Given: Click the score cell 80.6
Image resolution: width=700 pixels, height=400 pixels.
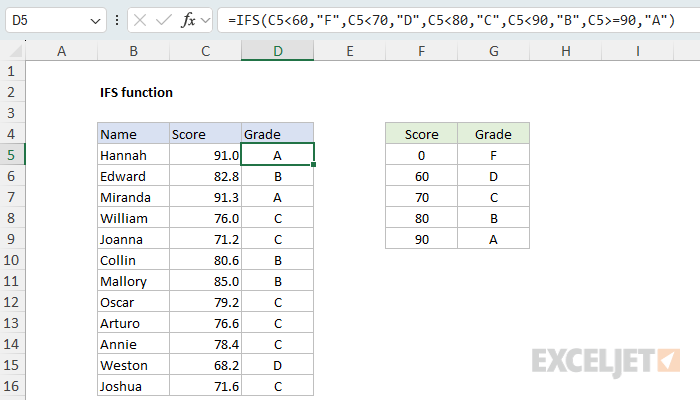Looking at the screenshot, I should (205, 260).
